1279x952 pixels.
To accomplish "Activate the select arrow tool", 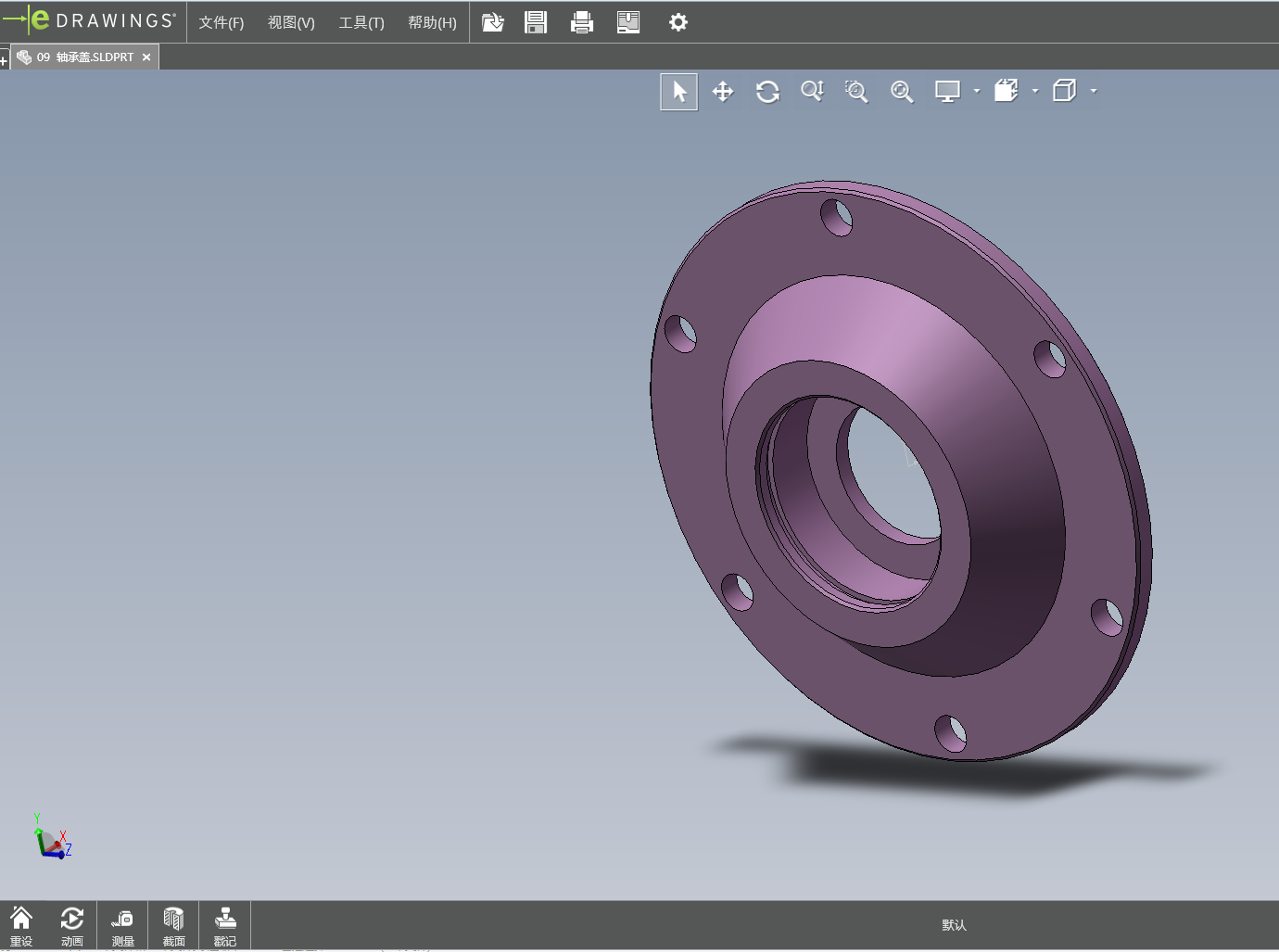I will pos(679,92).
